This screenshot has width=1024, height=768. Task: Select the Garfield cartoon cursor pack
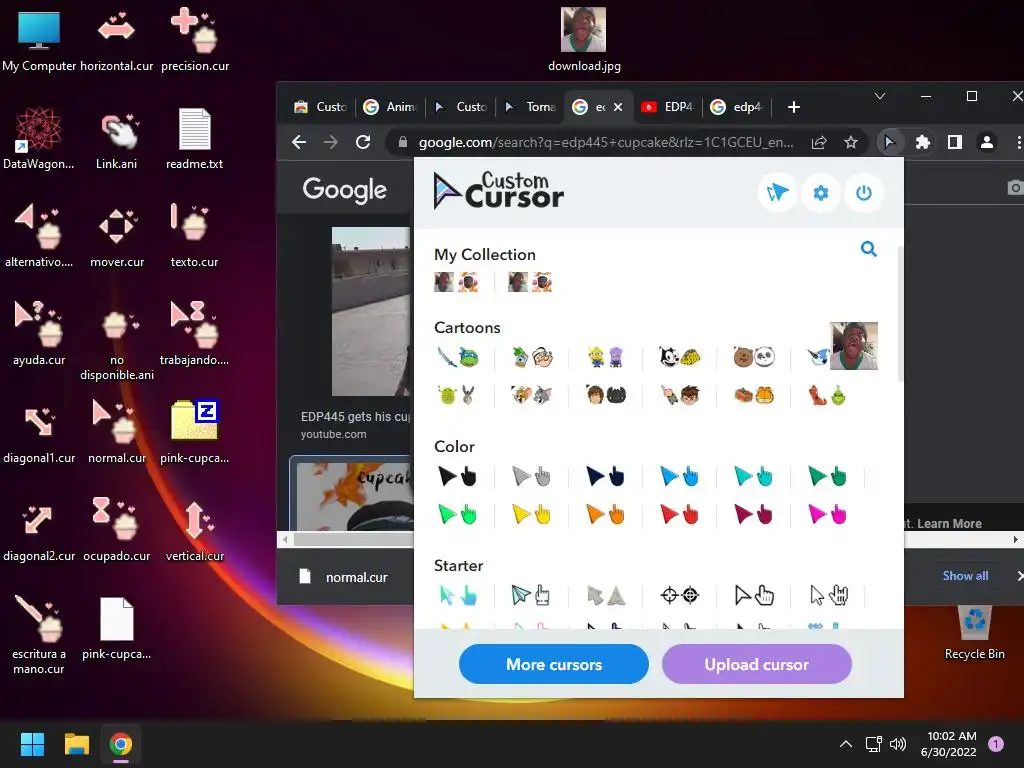click(753, 395)
